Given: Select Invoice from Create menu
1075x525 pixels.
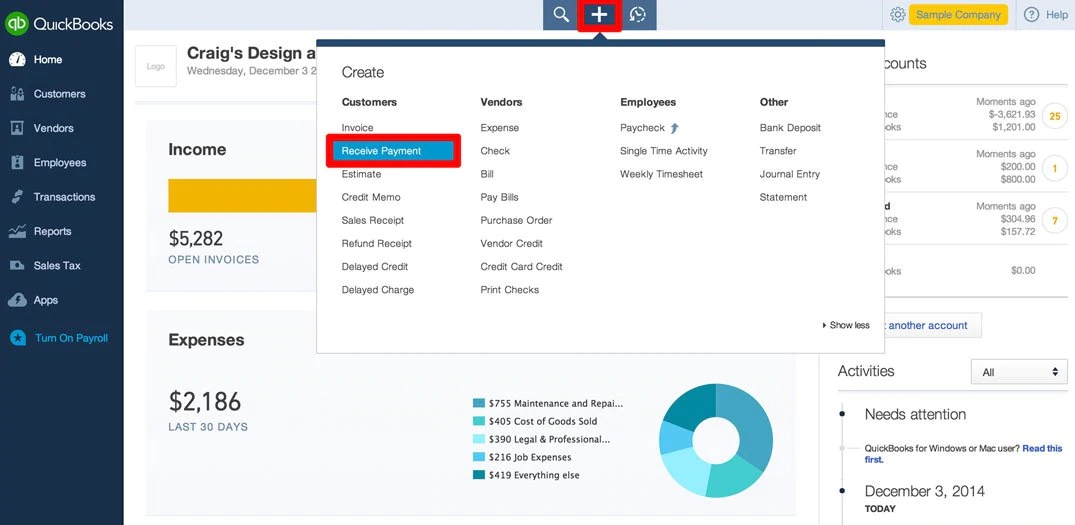Looking at the screenshot, I should point(357,127).
